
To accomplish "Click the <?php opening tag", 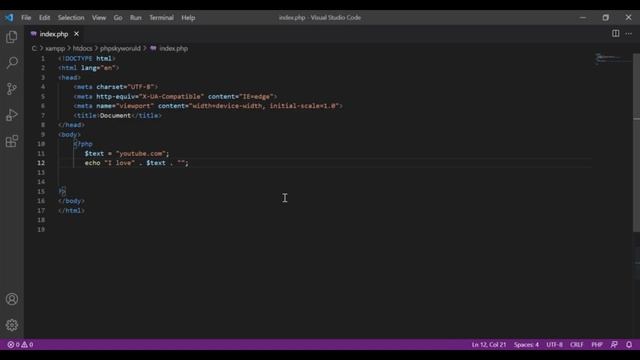I will click(x=83, y=144).
